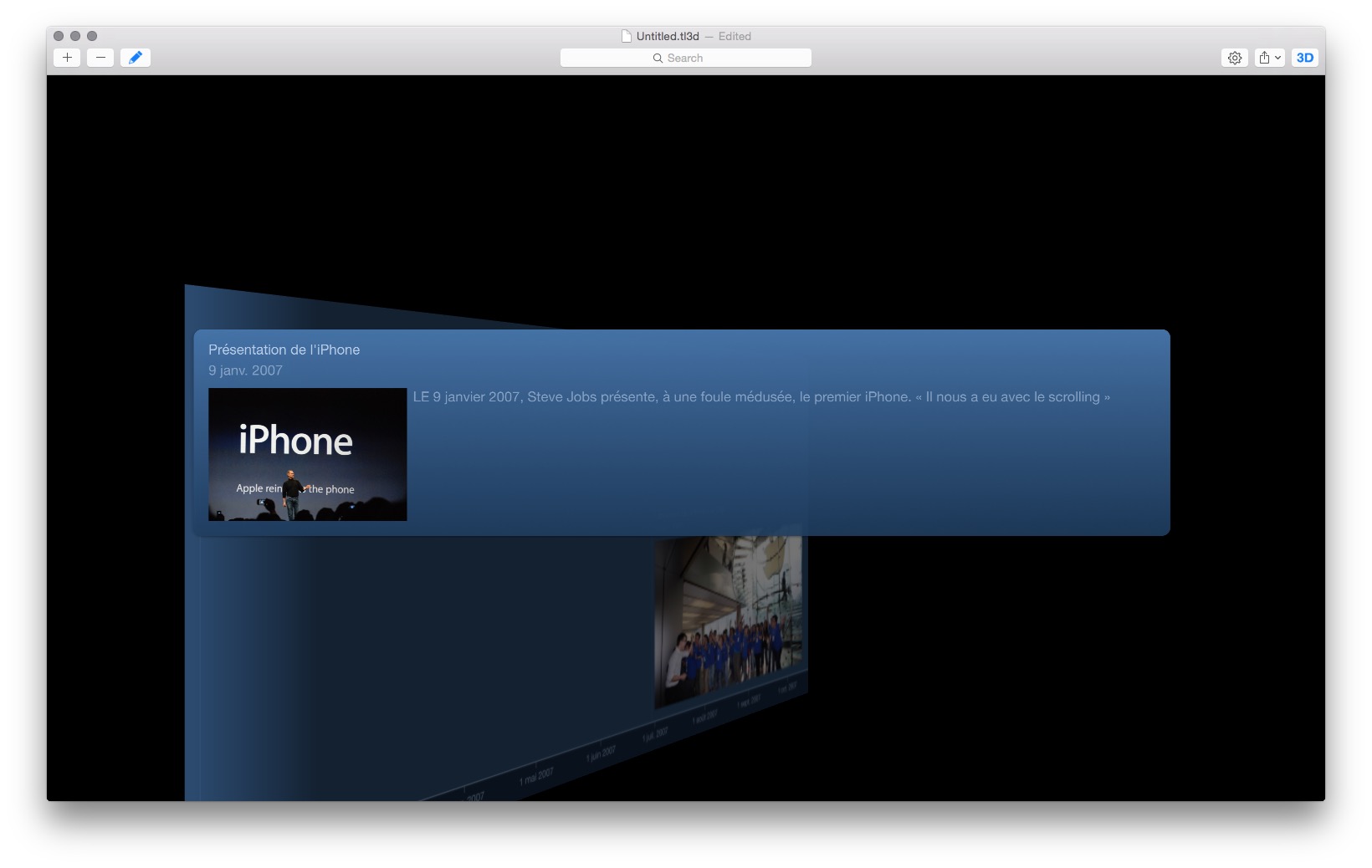1372x868 pixels.
Task: Minimize the window with the yellow button
Action: [x=75, y=36]
